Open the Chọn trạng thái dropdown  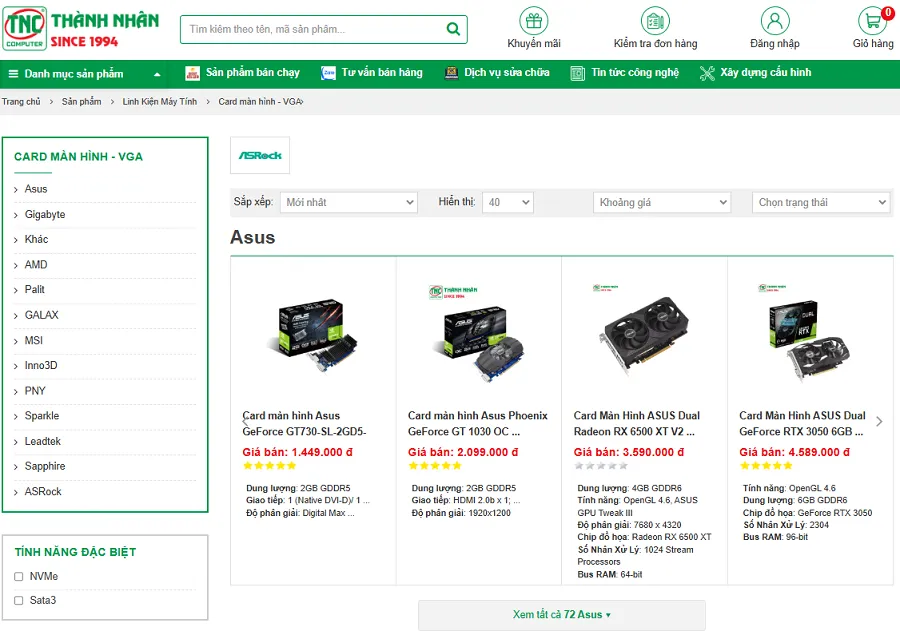pyautogui.click(x=821, y=202)
